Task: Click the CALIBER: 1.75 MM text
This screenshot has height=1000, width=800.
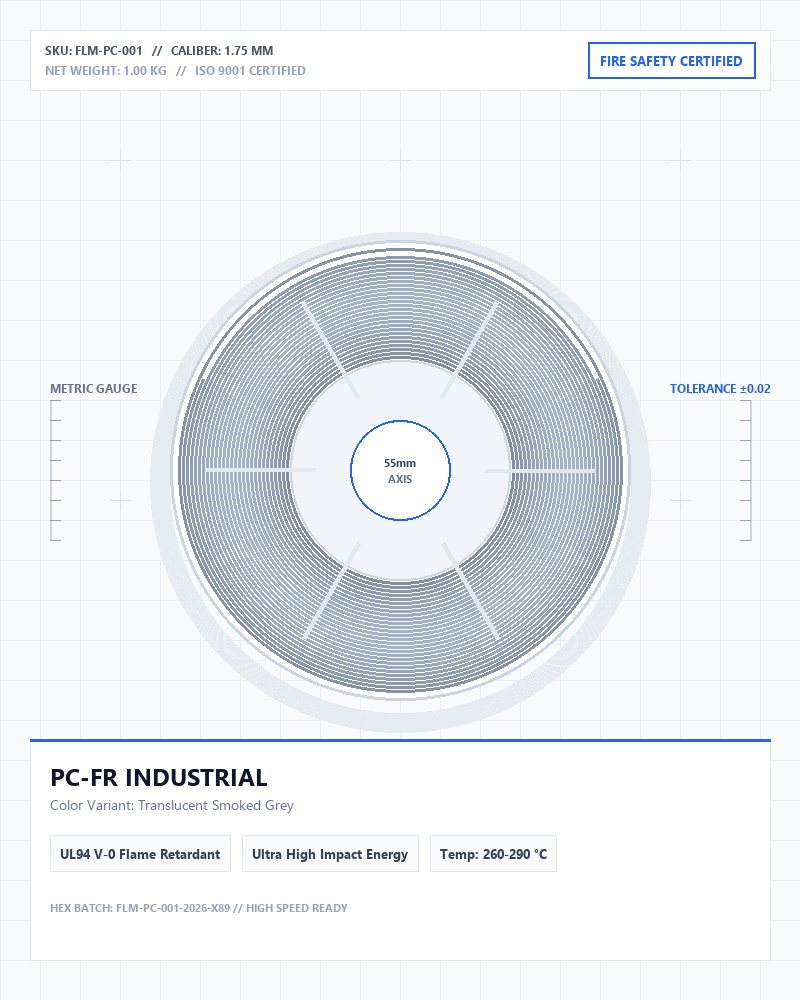Action: point(222,50)
